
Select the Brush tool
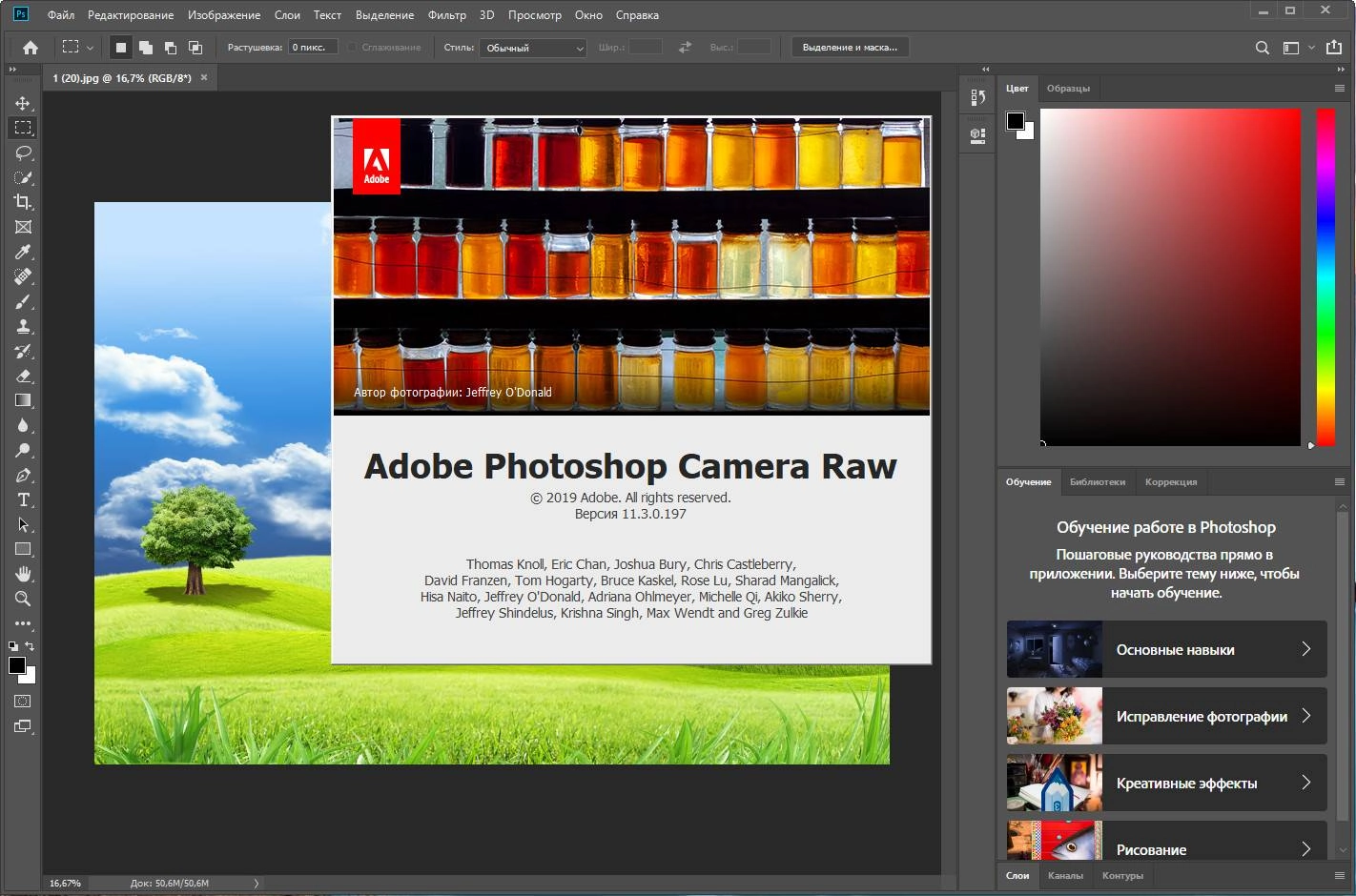(23, 301)
